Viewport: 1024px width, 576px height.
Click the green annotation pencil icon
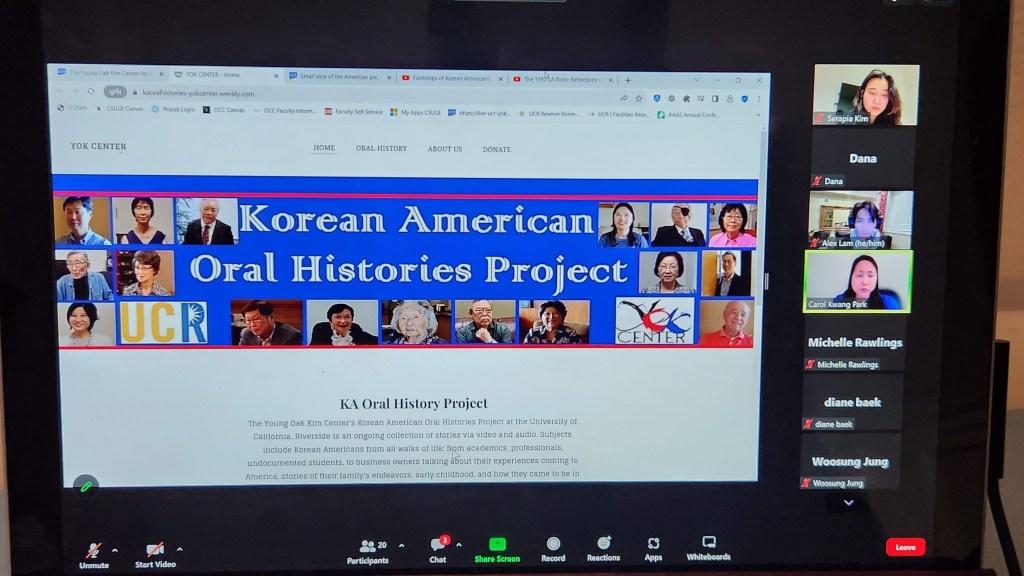click(x=86, y=486)
